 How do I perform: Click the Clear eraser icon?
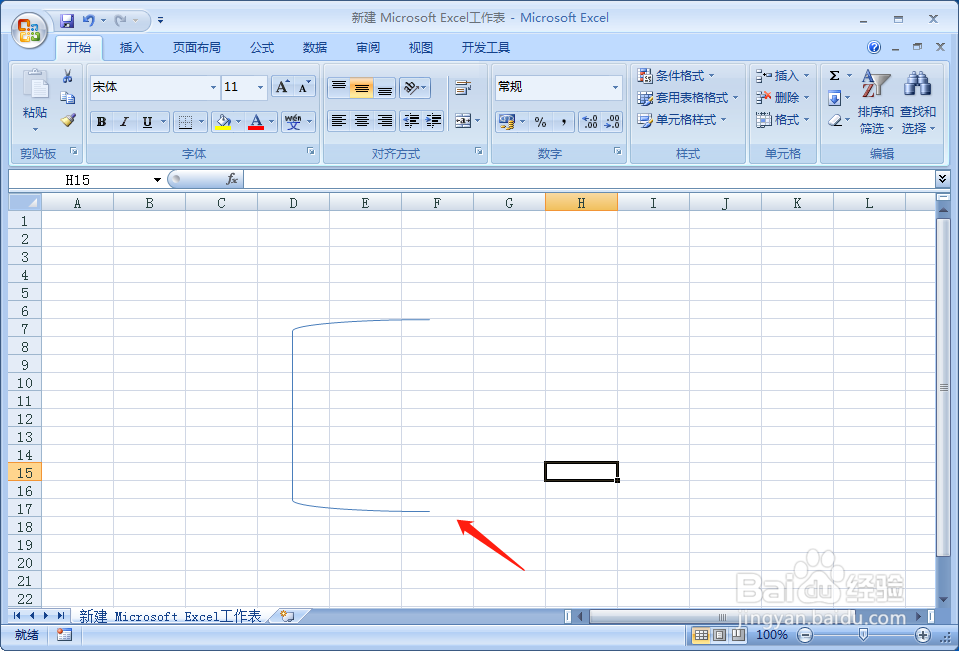834,121
